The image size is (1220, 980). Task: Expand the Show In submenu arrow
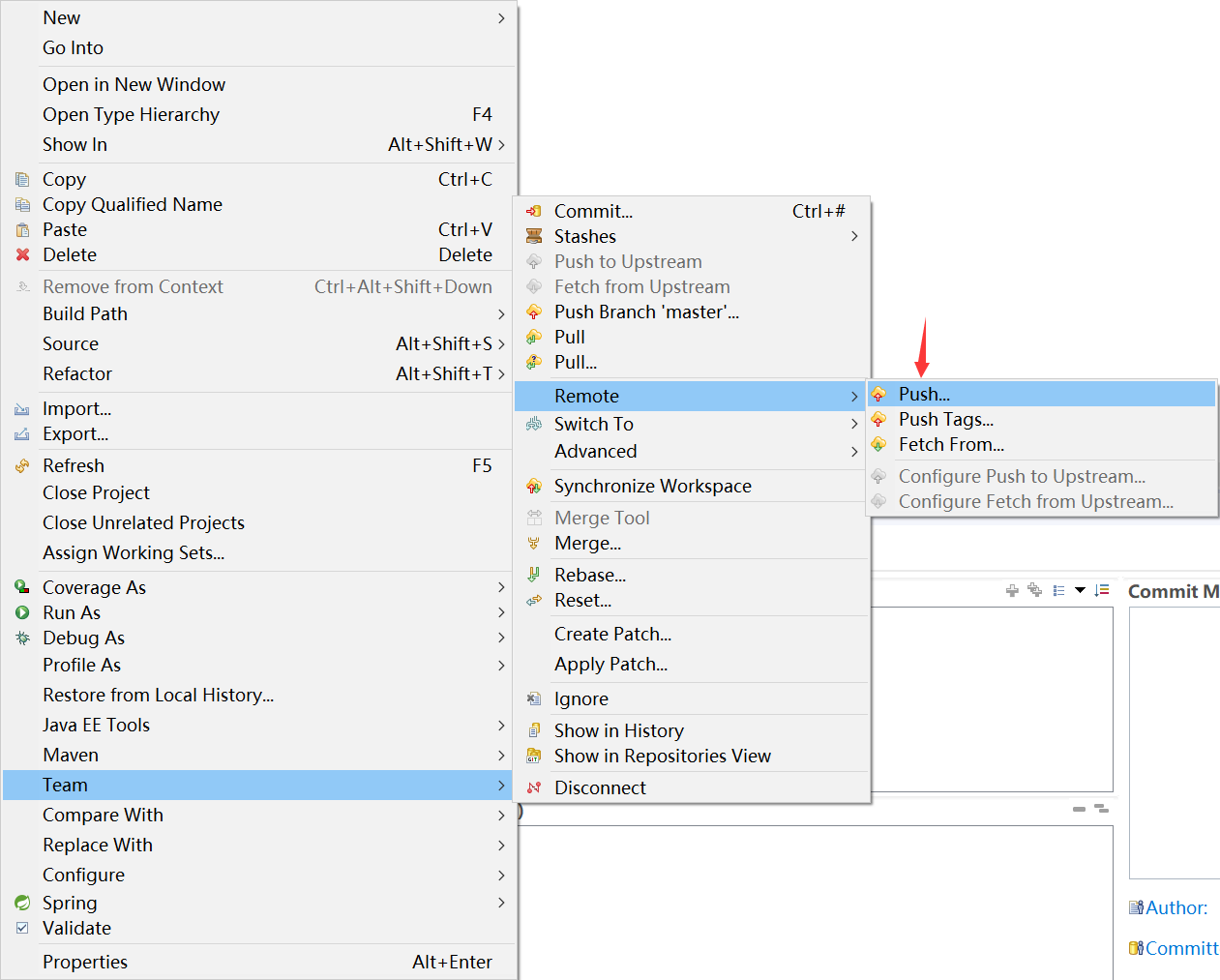[501, 144]
